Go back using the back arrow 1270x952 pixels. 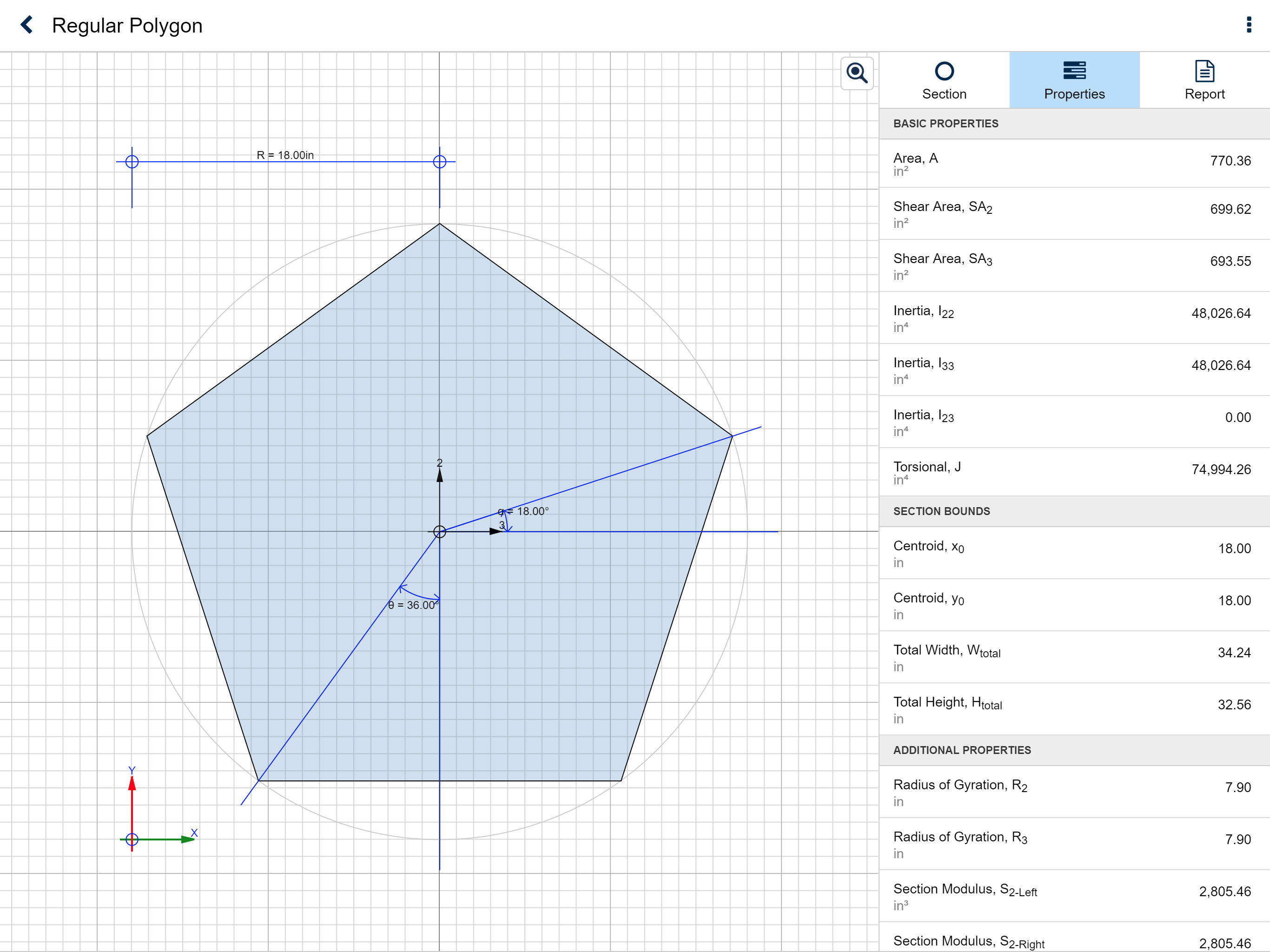click(26, 25)
